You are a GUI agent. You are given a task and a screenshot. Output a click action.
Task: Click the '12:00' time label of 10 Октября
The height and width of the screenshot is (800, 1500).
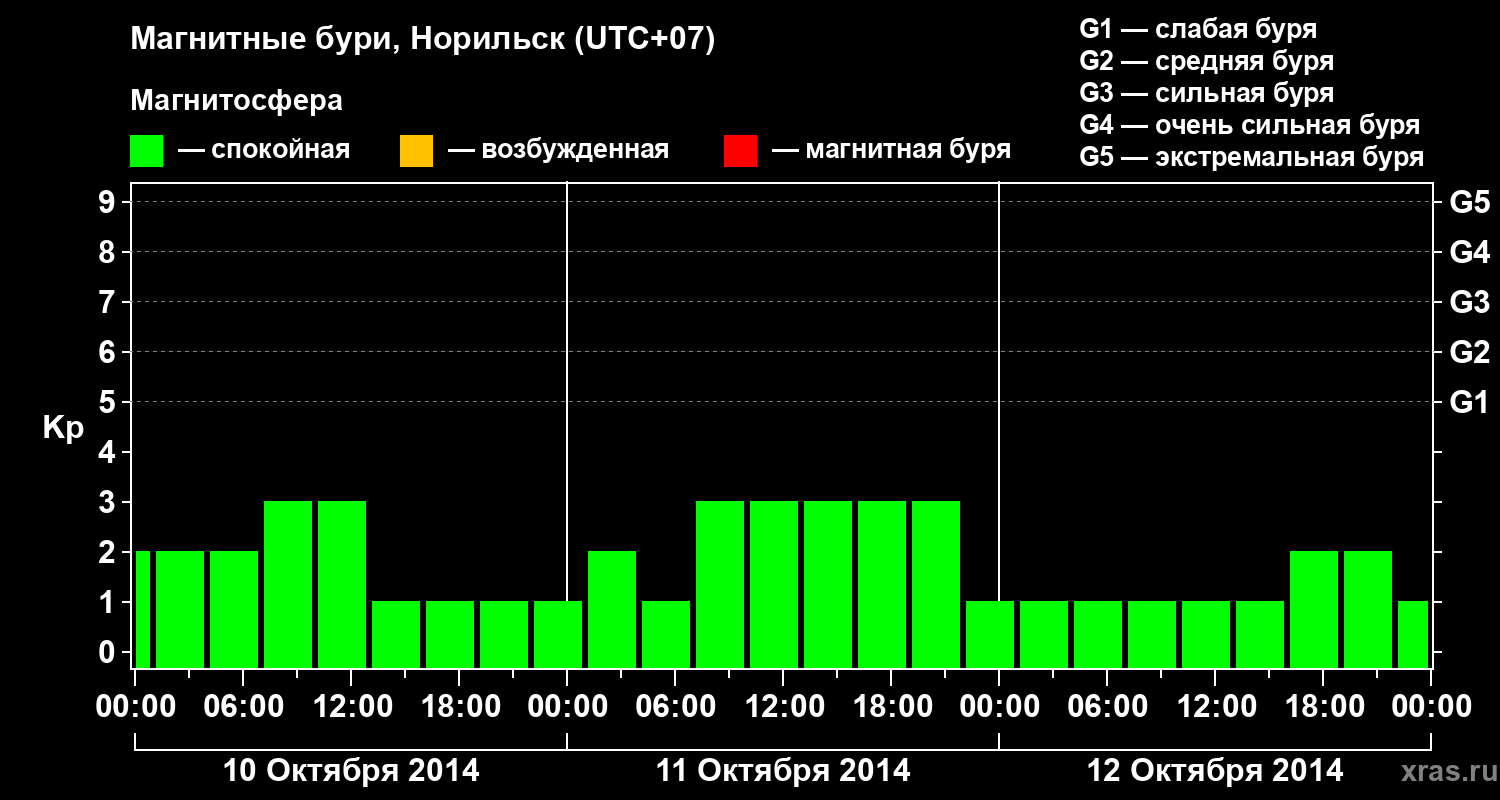point(351,706)
